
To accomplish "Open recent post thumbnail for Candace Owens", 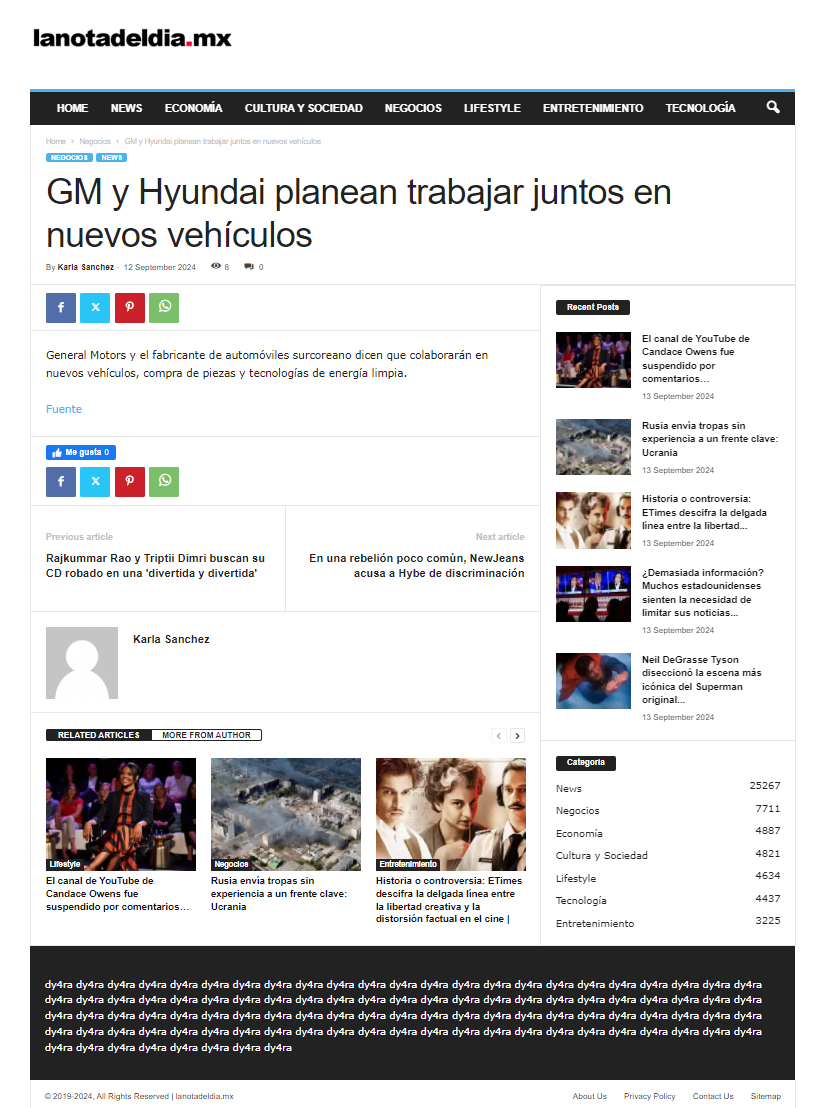I will pyautogui.click(x=593, y=360).
